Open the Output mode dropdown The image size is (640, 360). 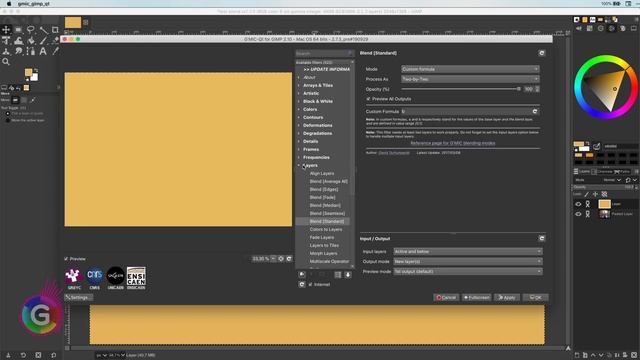coord(468,261)
